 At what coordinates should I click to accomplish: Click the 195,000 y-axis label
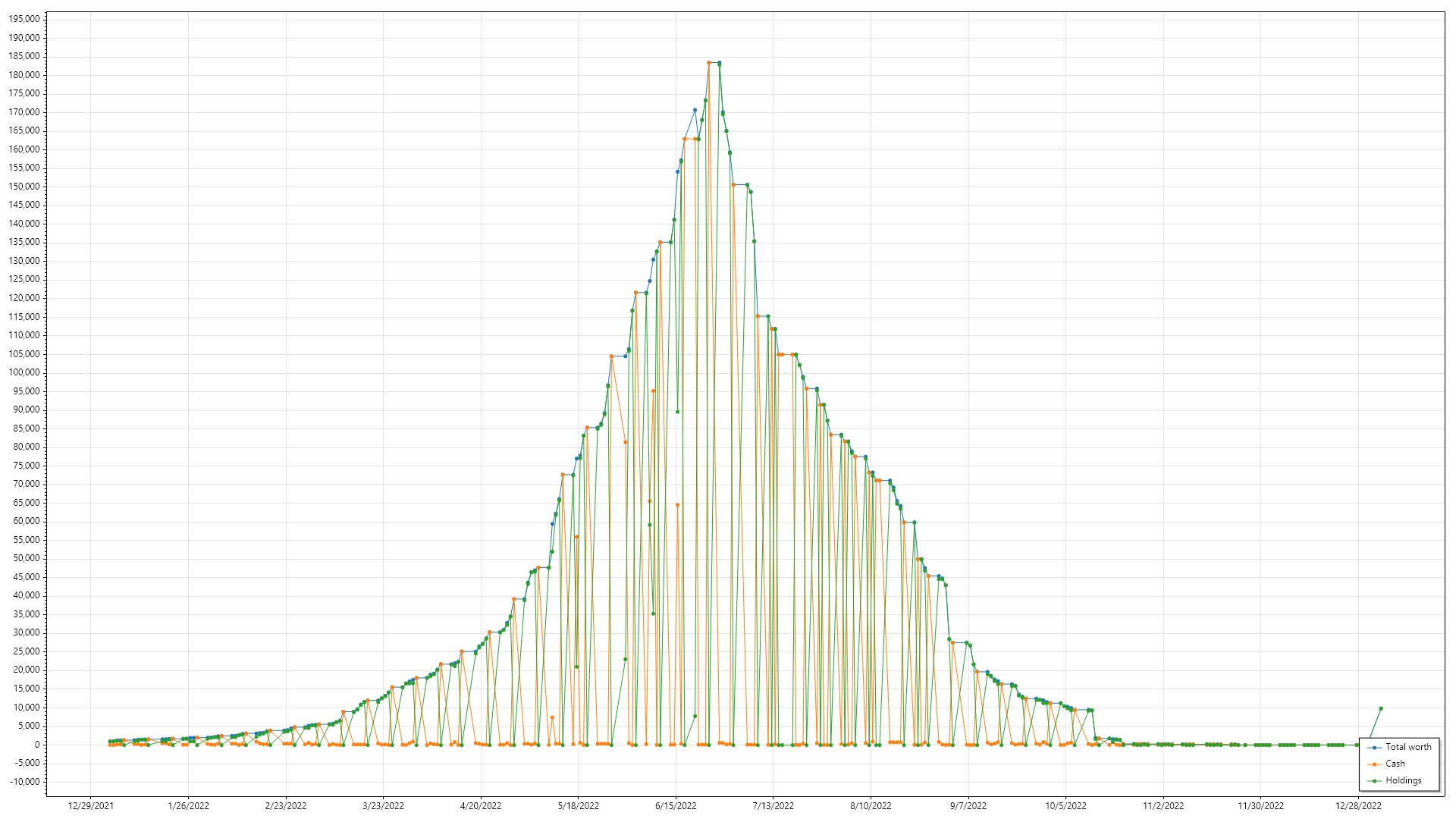[x=24, y=19]
